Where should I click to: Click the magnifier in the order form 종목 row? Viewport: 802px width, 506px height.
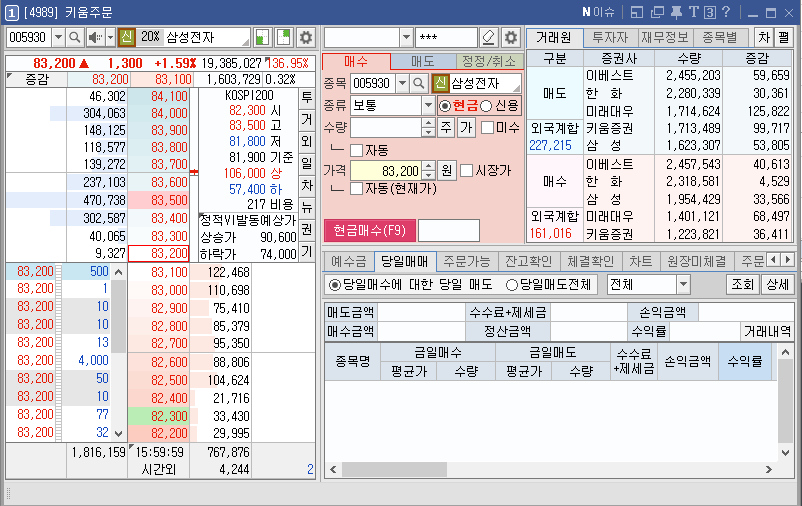tap(419, 83)
